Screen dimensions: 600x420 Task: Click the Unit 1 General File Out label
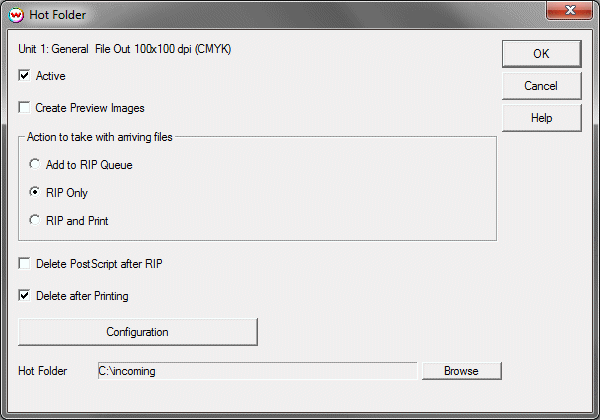[125, 48]
